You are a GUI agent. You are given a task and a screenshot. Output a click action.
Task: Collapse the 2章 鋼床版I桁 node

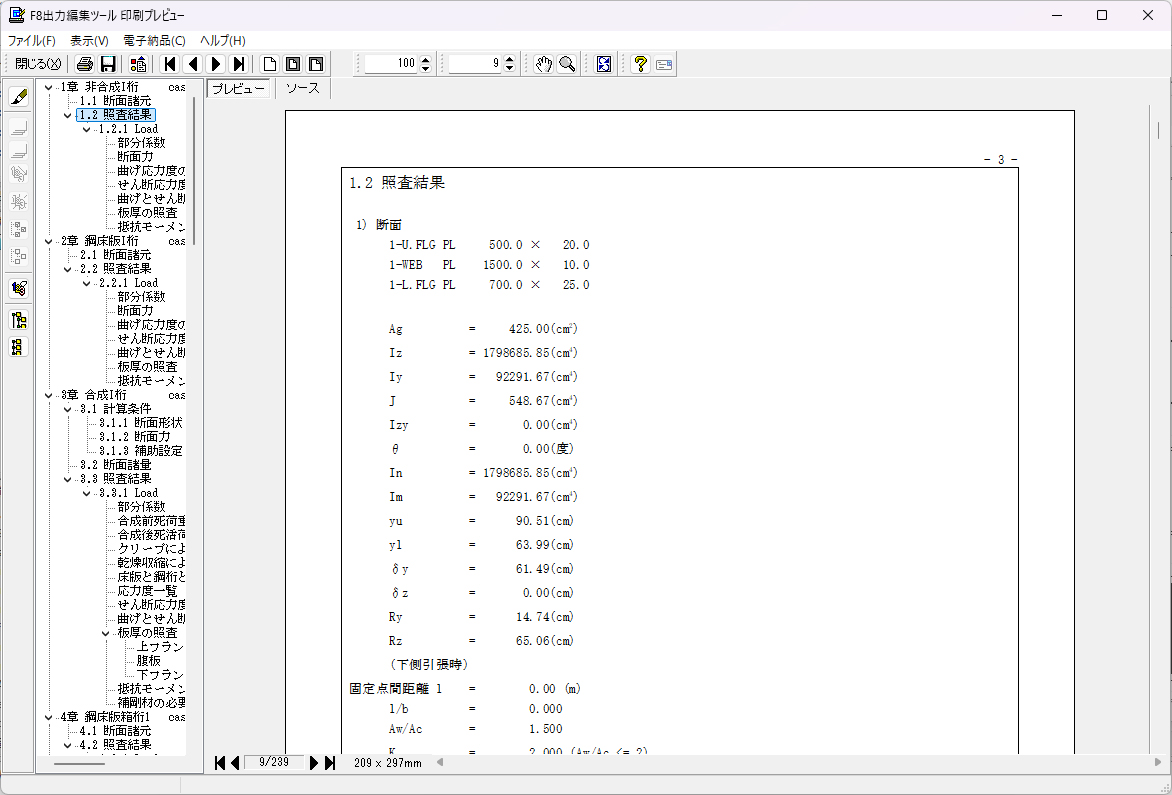pyautogui.click(x=49, y=241)
